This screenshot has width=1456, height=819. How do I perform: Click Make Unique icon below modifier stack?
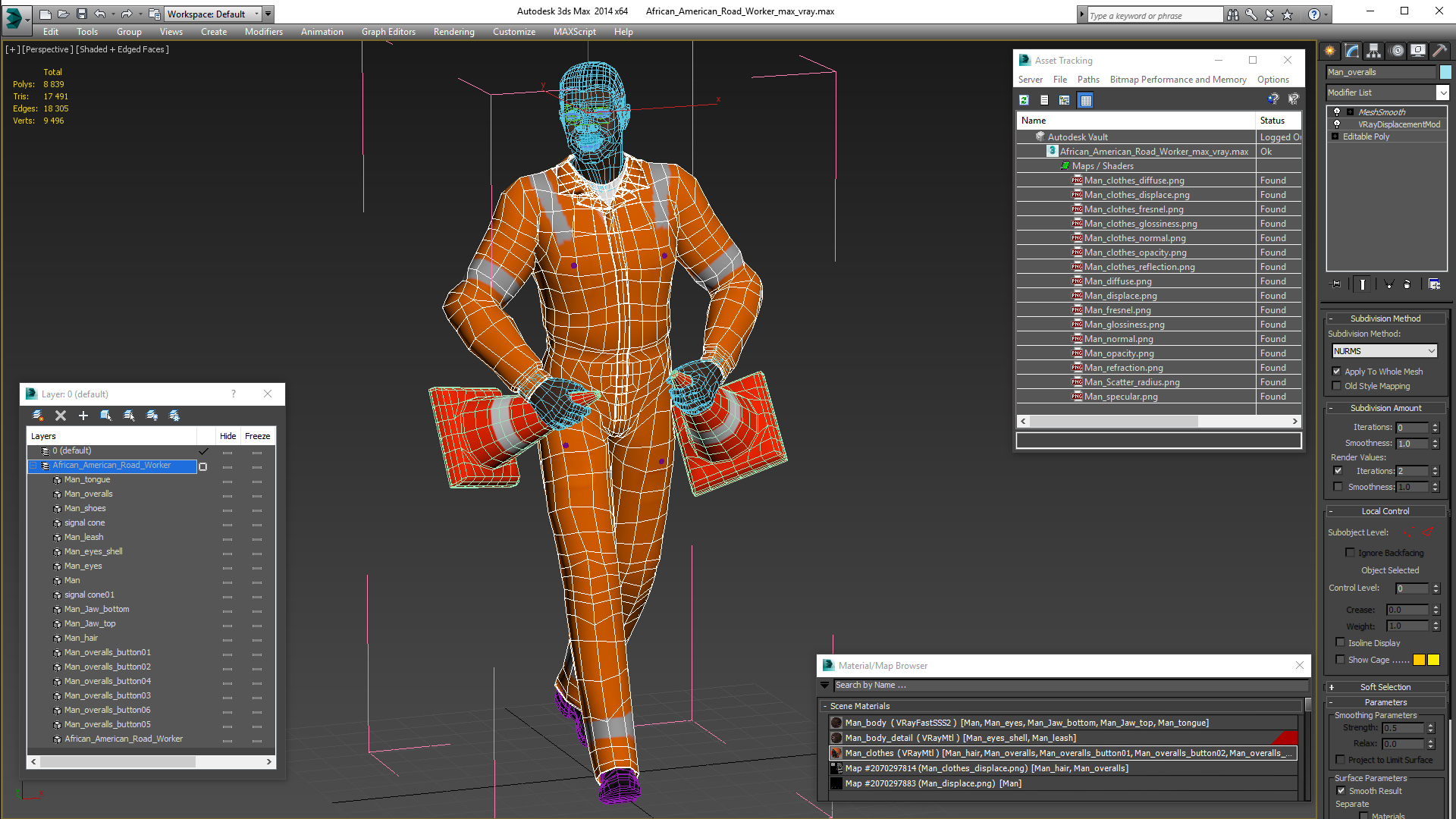(1389, 284)
